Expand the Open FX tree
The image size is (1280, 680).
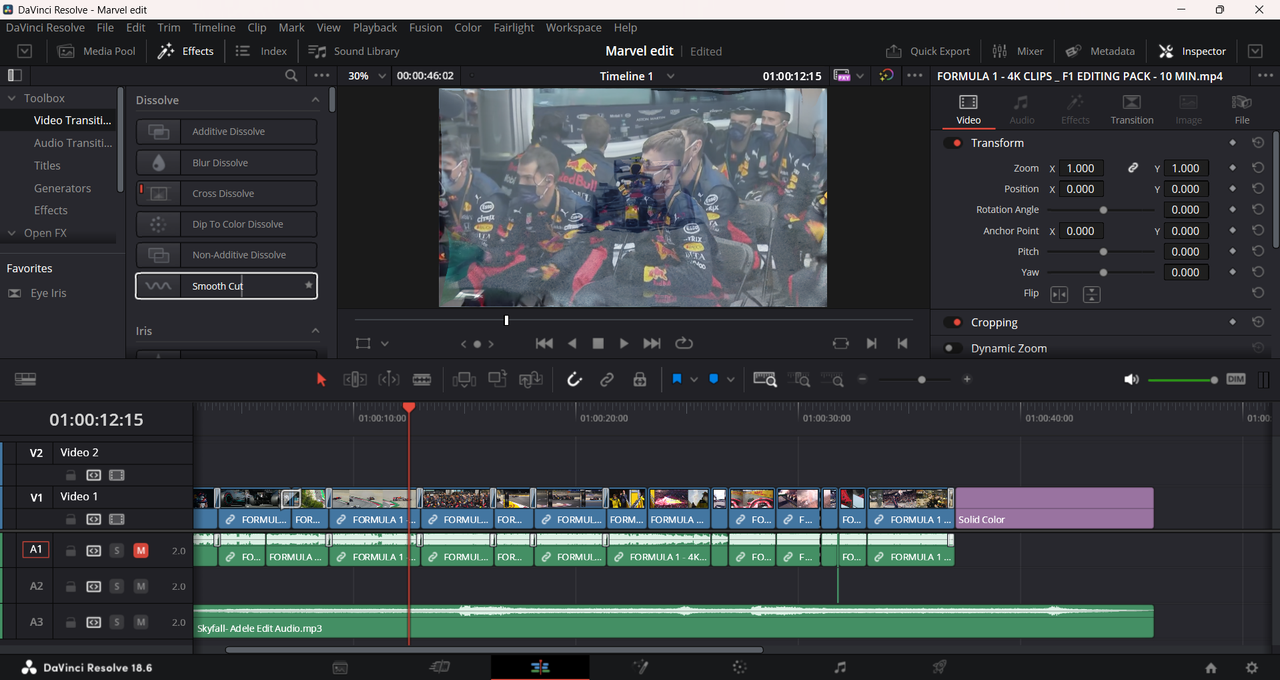click(12, 233)
